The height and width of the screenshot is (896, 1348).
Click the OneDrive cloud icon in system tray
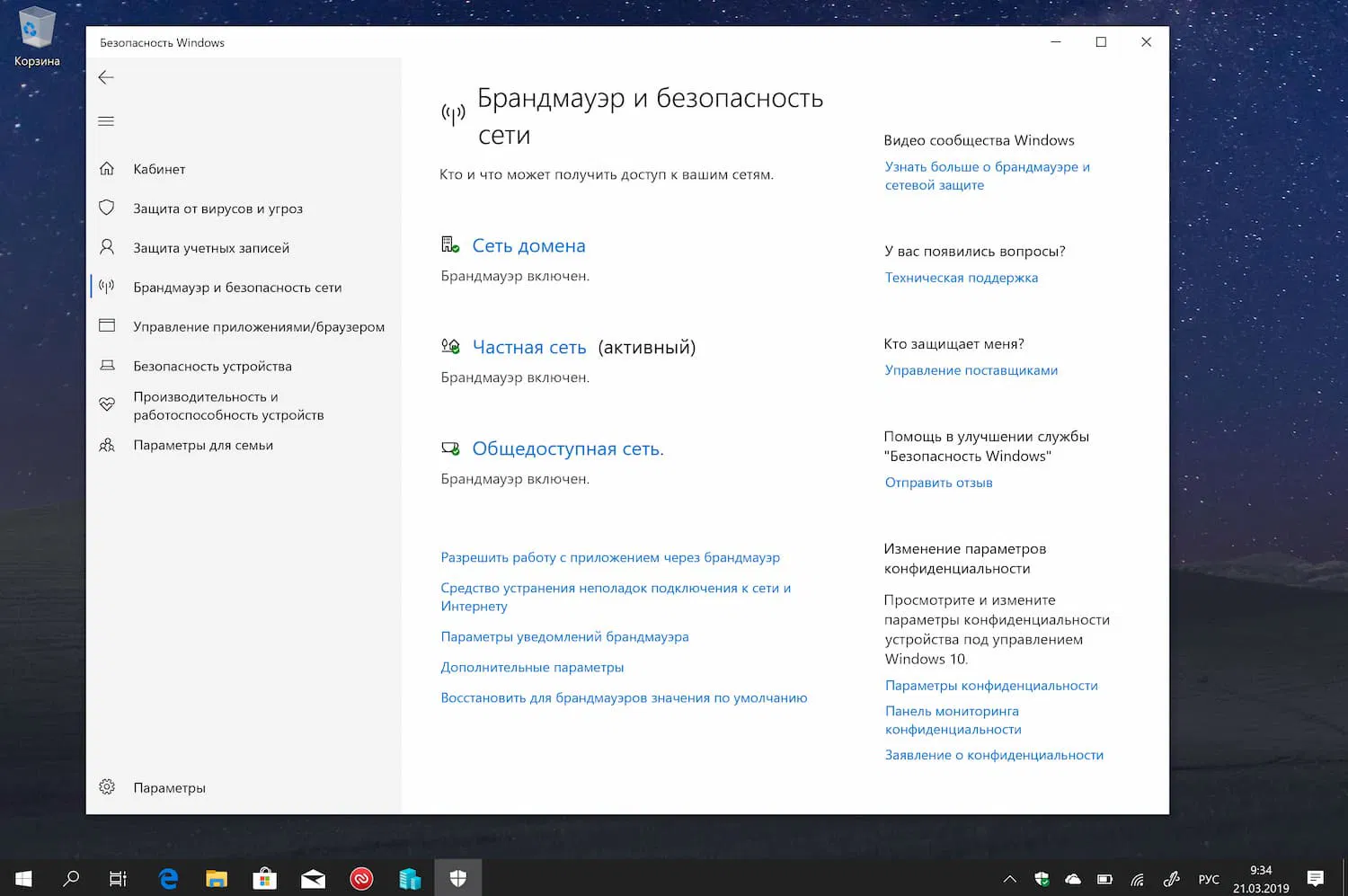tap(1072, 878)
